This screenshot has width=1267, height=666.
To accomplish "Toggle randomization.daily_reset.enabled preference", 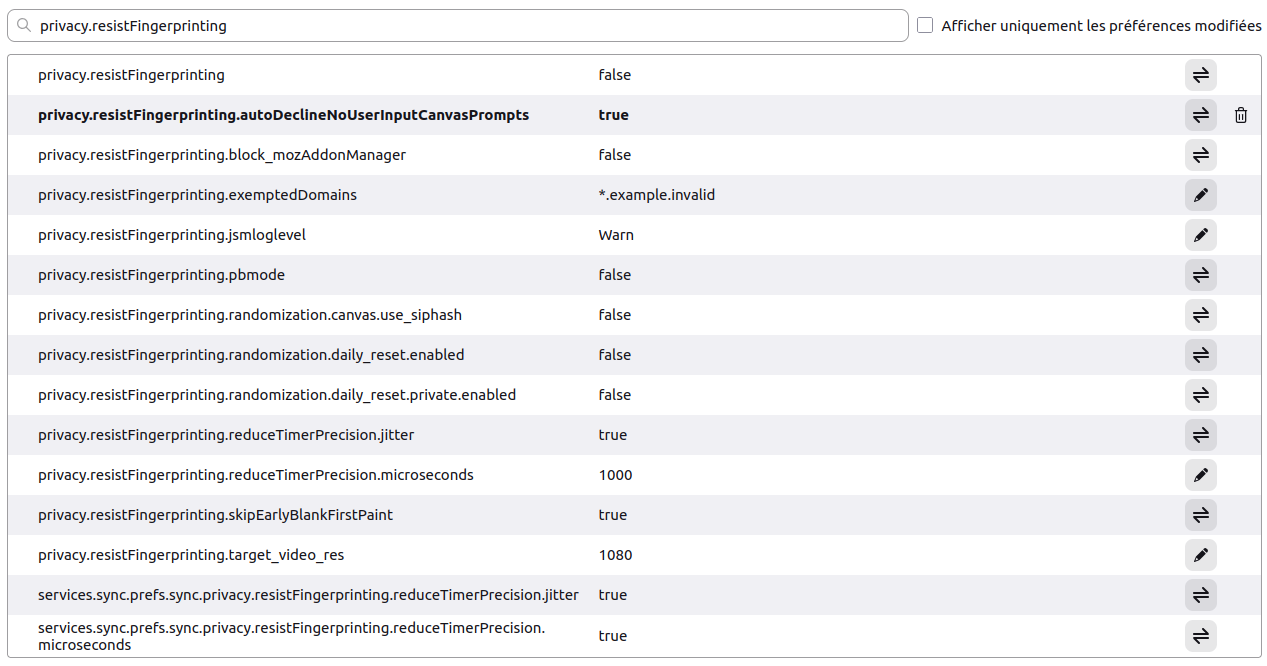I will click(1200, 355).
